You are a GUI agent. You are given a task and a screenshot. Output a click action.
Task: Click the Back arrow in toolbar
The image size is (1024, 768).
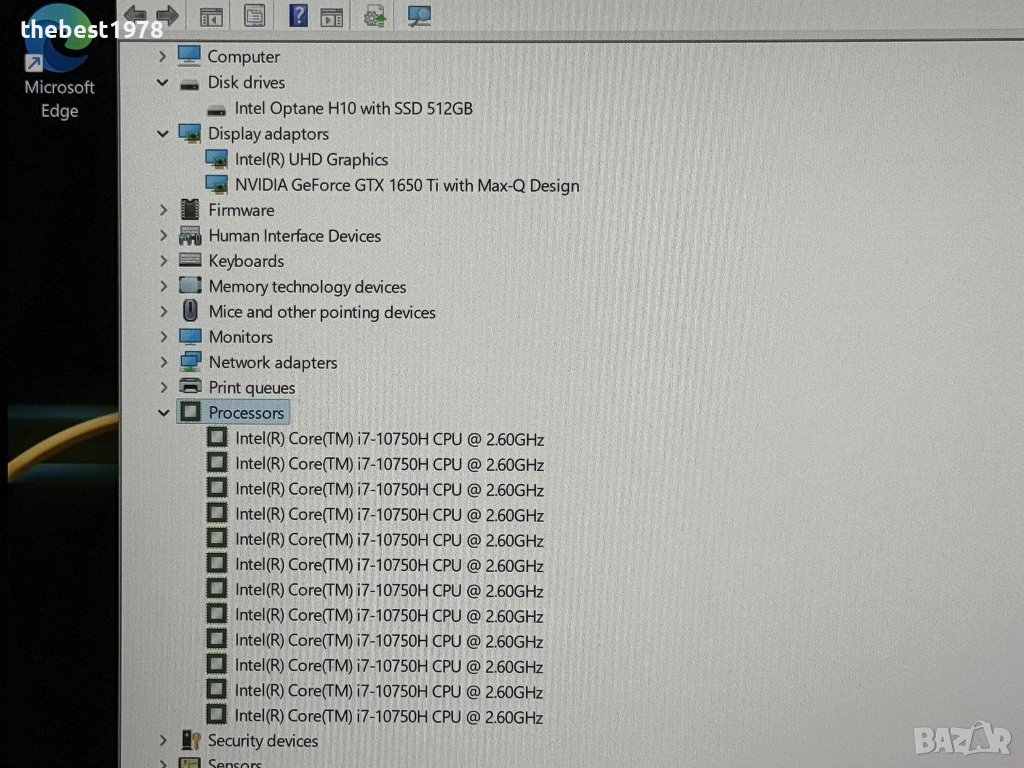tap(135, 15)
